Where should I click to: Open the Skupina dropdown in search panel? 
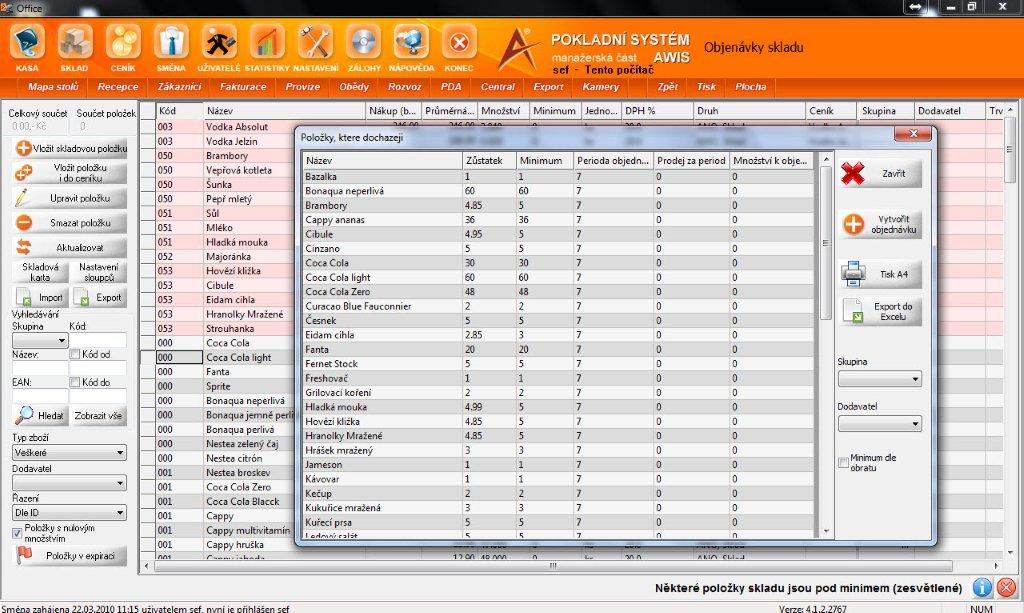pos(40,340)
